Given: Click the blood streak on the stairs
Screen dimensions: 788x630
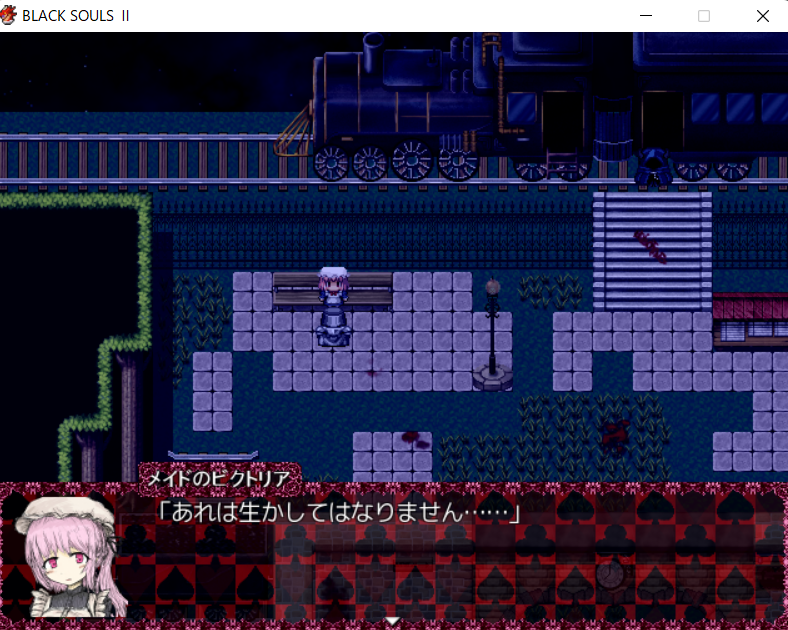Looking at the screenshot, I should 650,247.
